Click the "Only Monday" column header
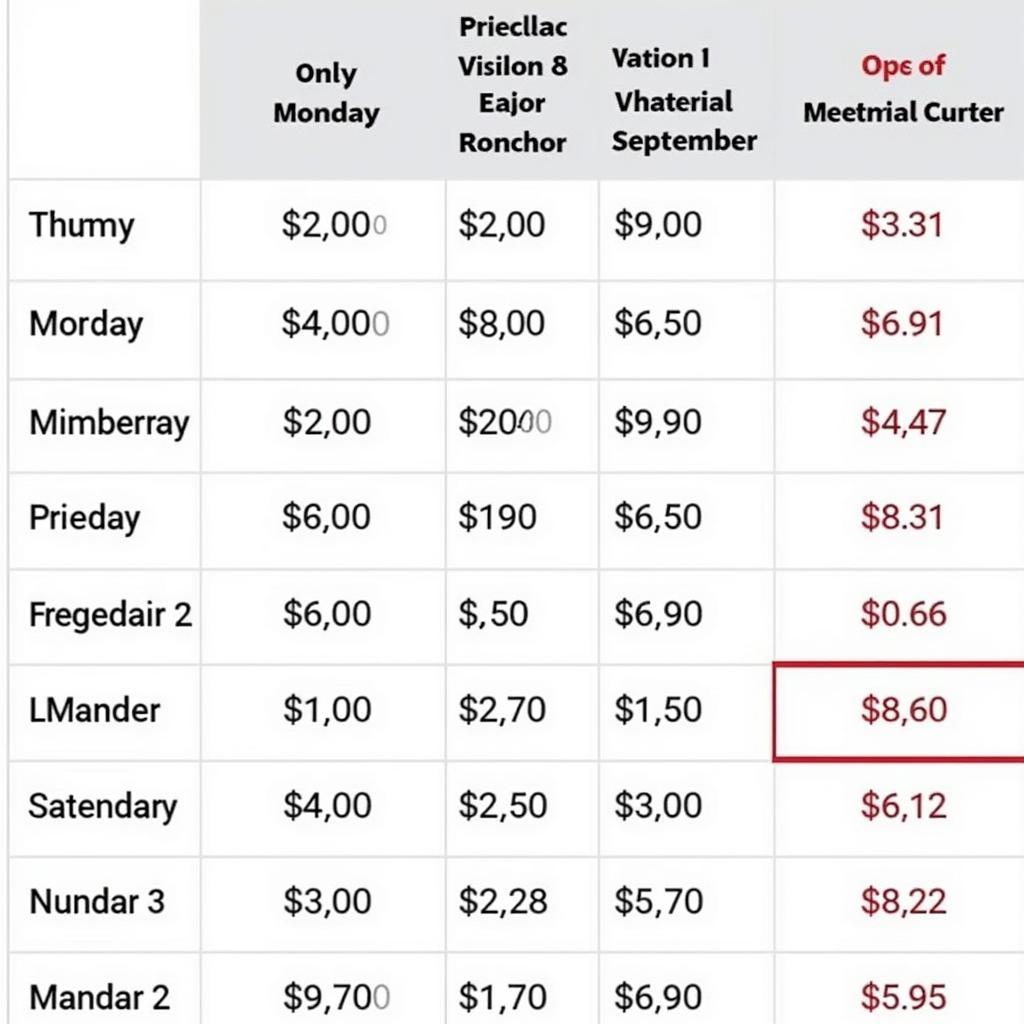This screenshot has height=1024, width=1024. (x=326, y=93)
